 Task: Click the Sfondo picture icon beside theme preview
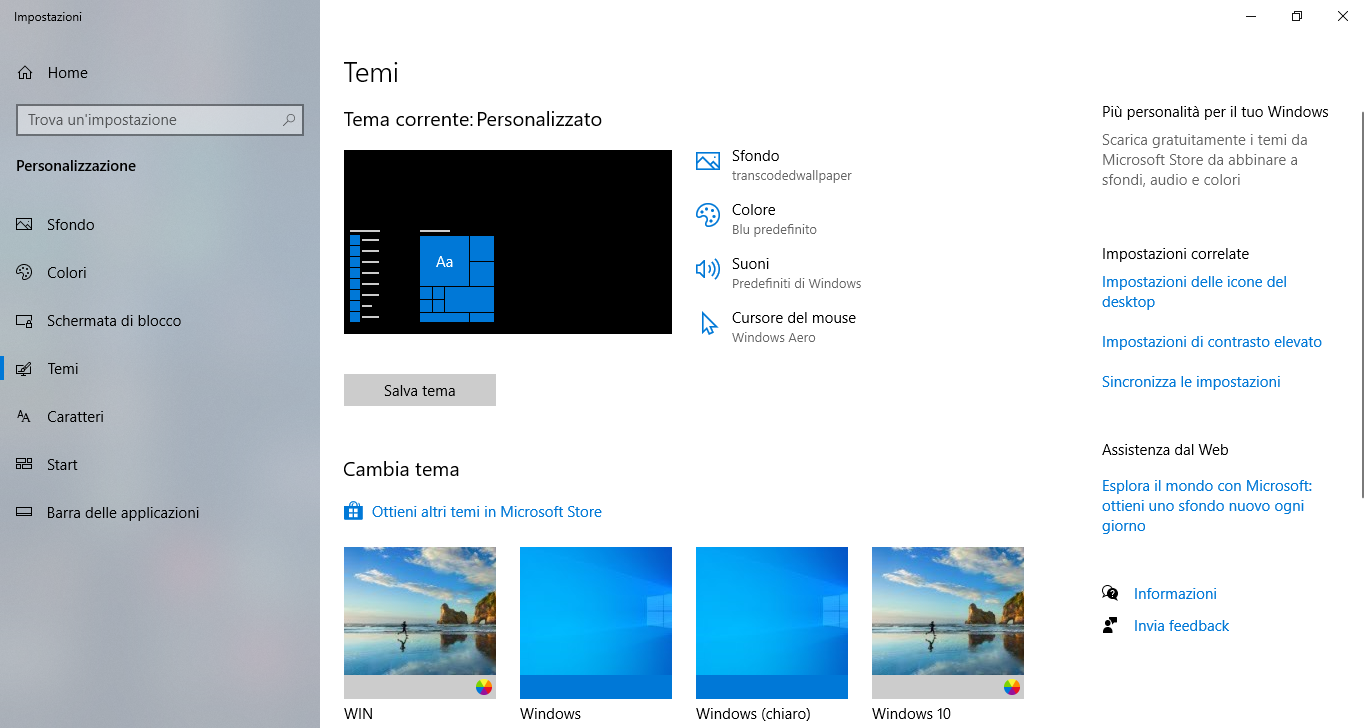[708, 161]
